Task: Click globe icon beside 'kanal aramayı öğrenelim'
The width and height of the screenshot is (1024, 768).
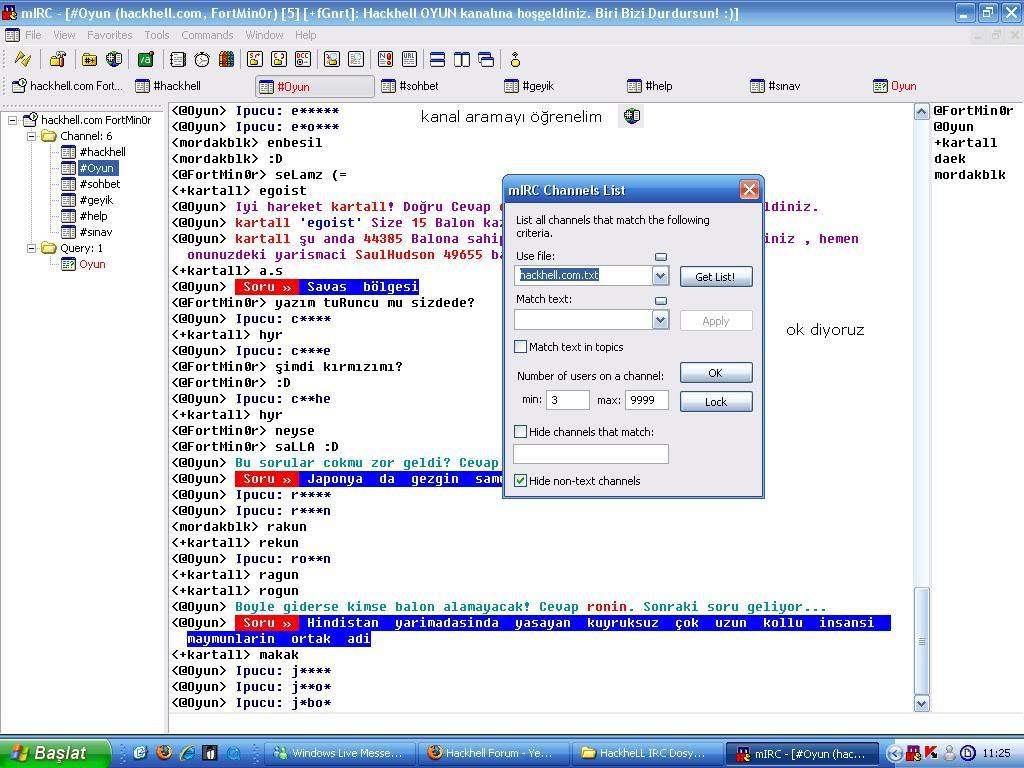Action: coord(632,116)
